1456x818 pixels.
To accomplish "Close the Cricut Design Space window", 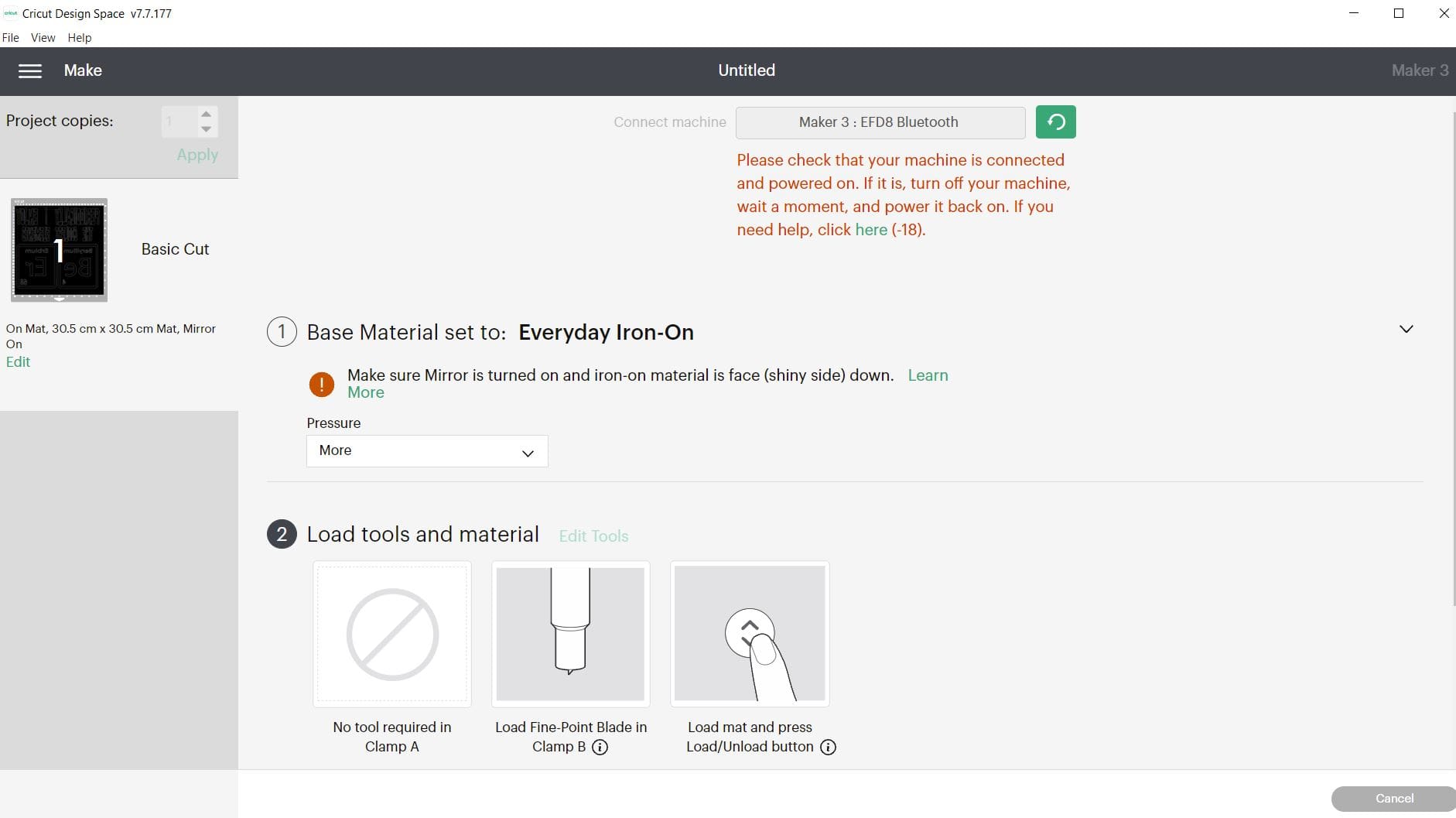I will click(x=1444, y=13).
